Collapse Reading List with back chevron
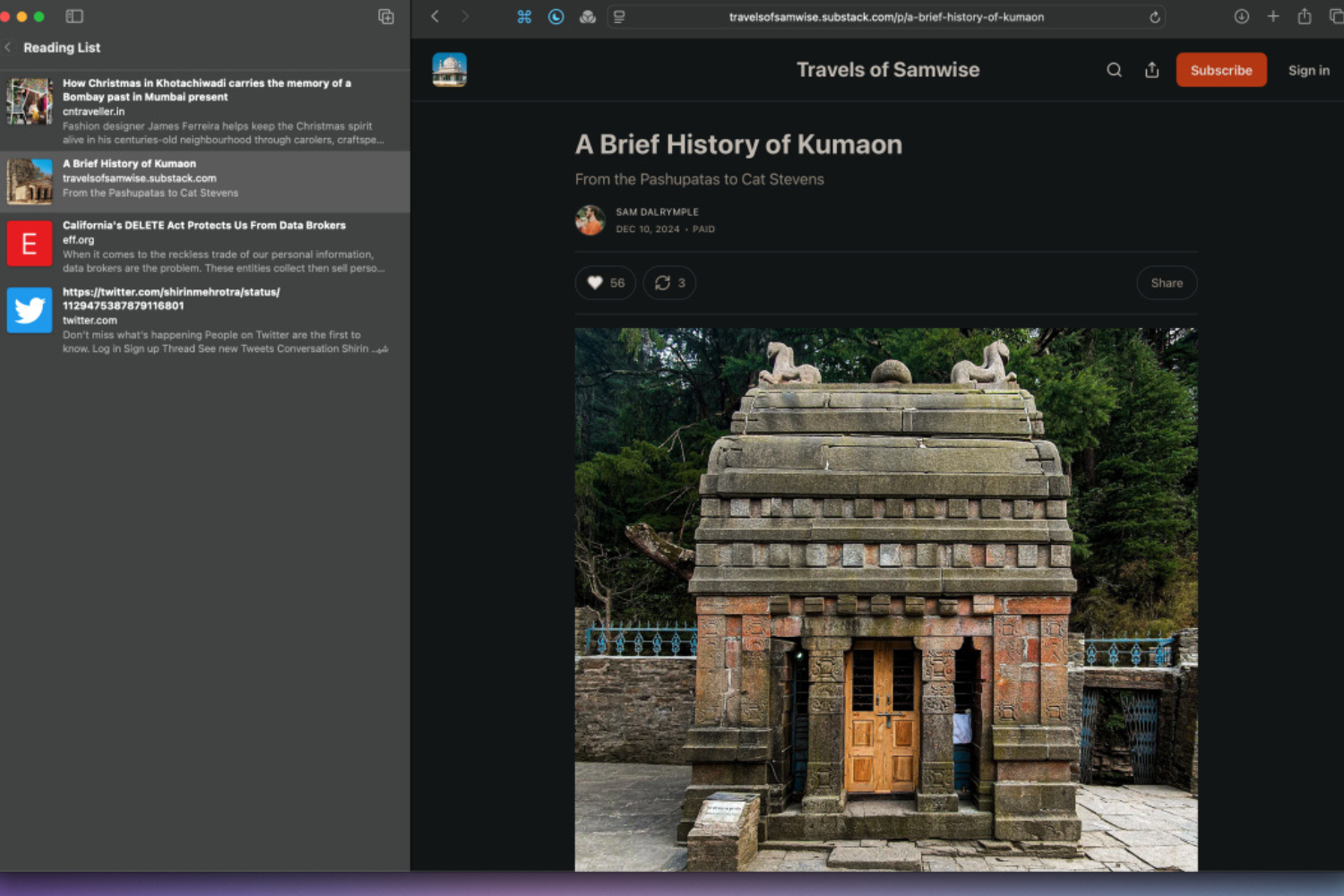 (x=8, y=47)
